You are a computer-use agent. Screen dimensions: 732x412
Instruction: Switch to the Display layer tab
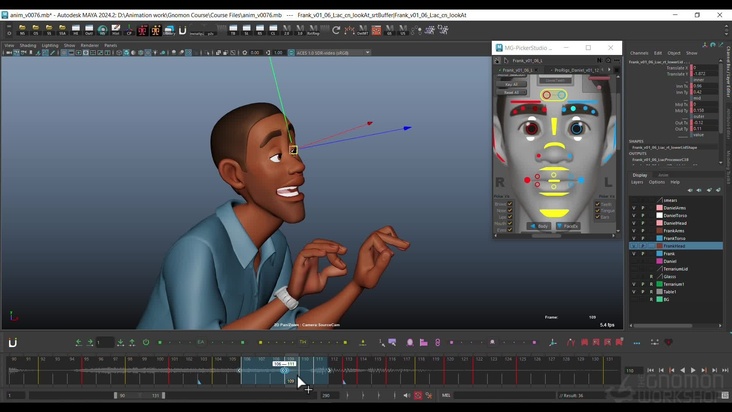(640, 175)
